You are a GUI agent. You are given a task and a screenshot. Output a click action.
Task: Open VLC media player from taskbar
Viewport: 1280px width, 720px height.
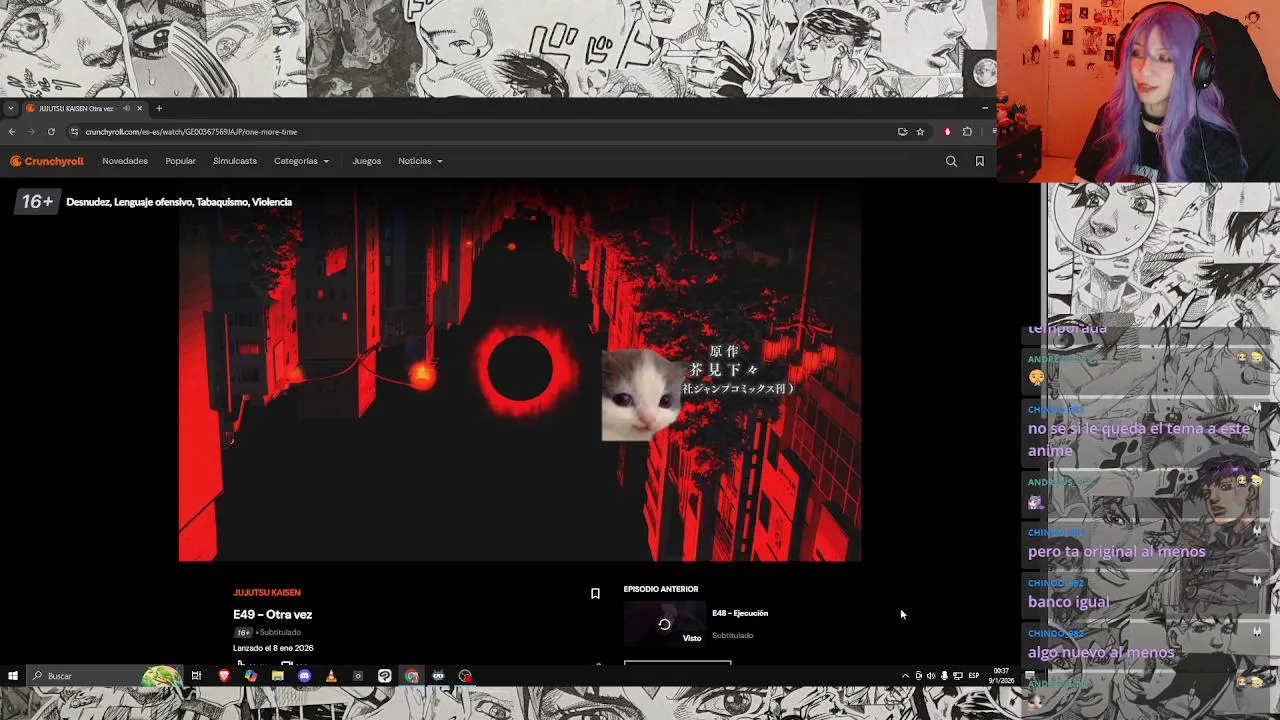coord(331,676)
